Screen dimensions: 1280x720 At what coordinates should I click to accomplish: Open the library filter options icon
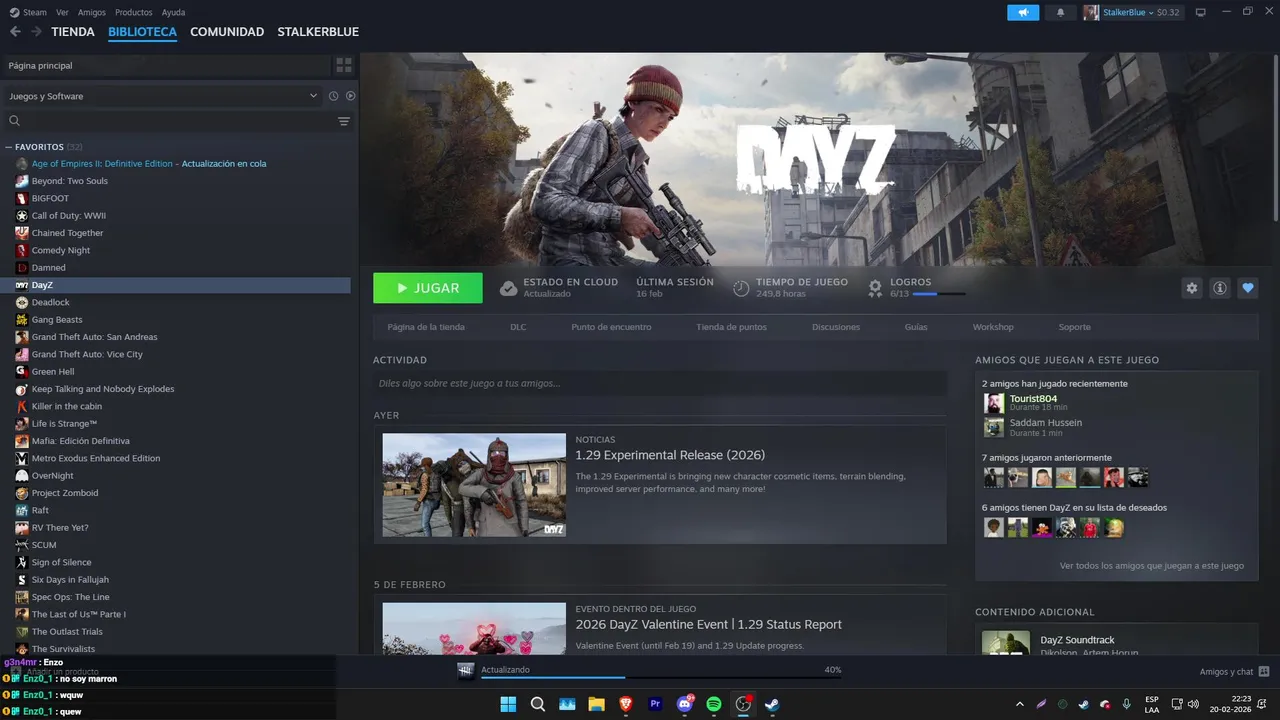[344, 121]
